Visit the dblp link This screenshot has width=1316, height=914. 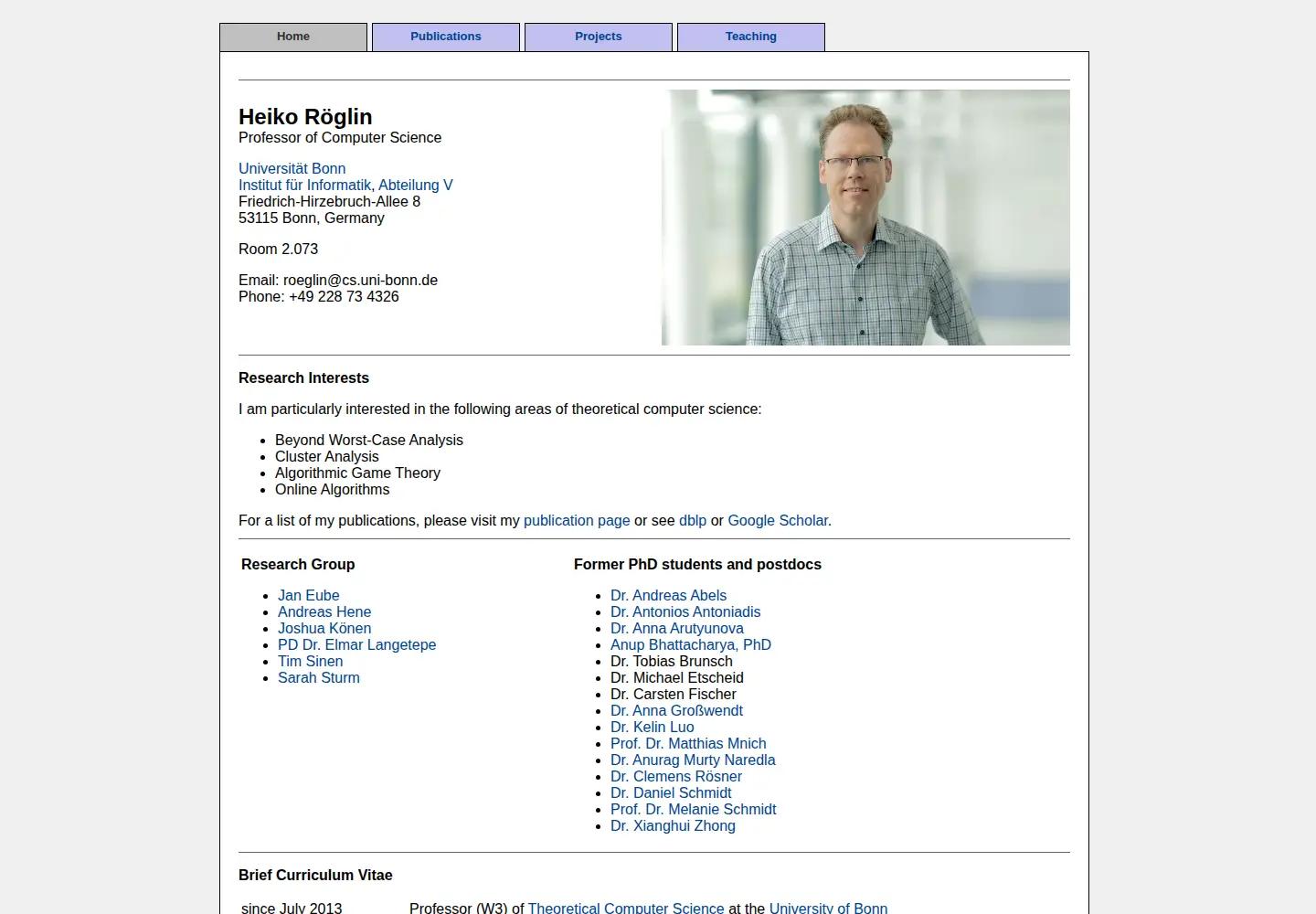[x=693, y=520]
